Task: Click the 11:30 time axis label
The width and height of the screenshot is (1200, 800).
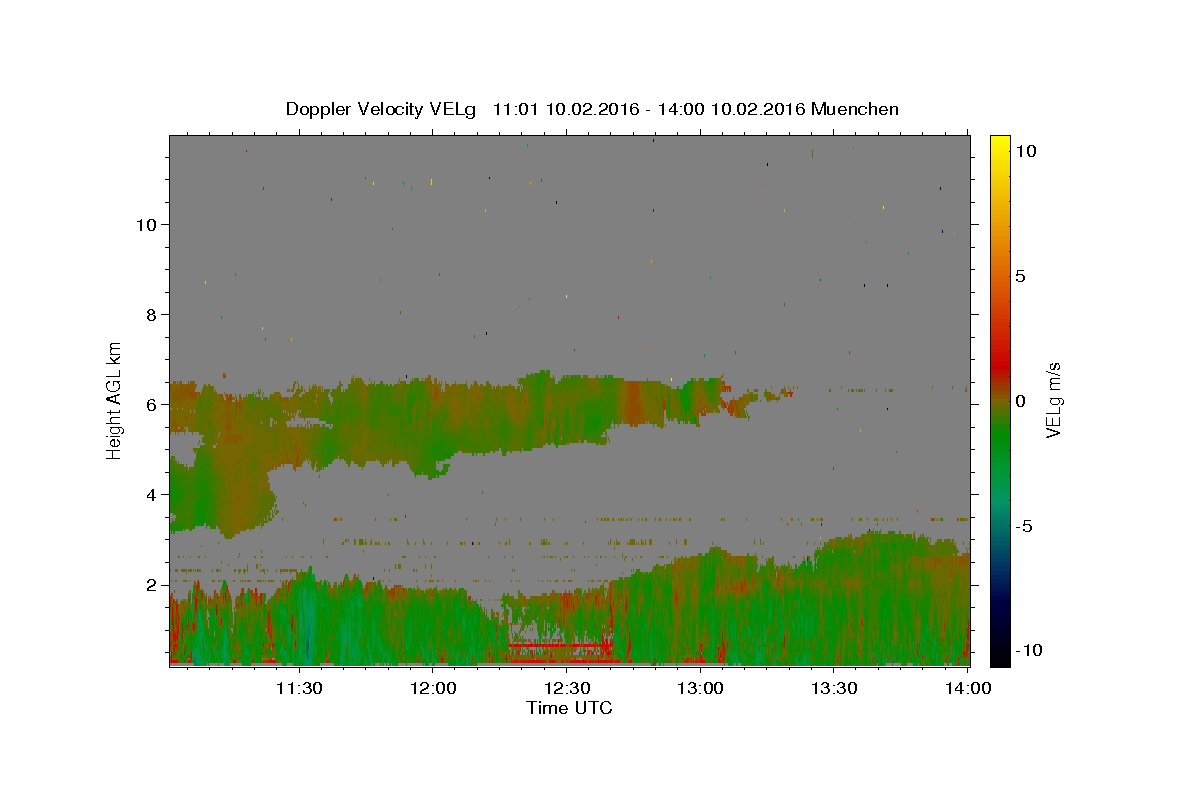Action: 299,688
